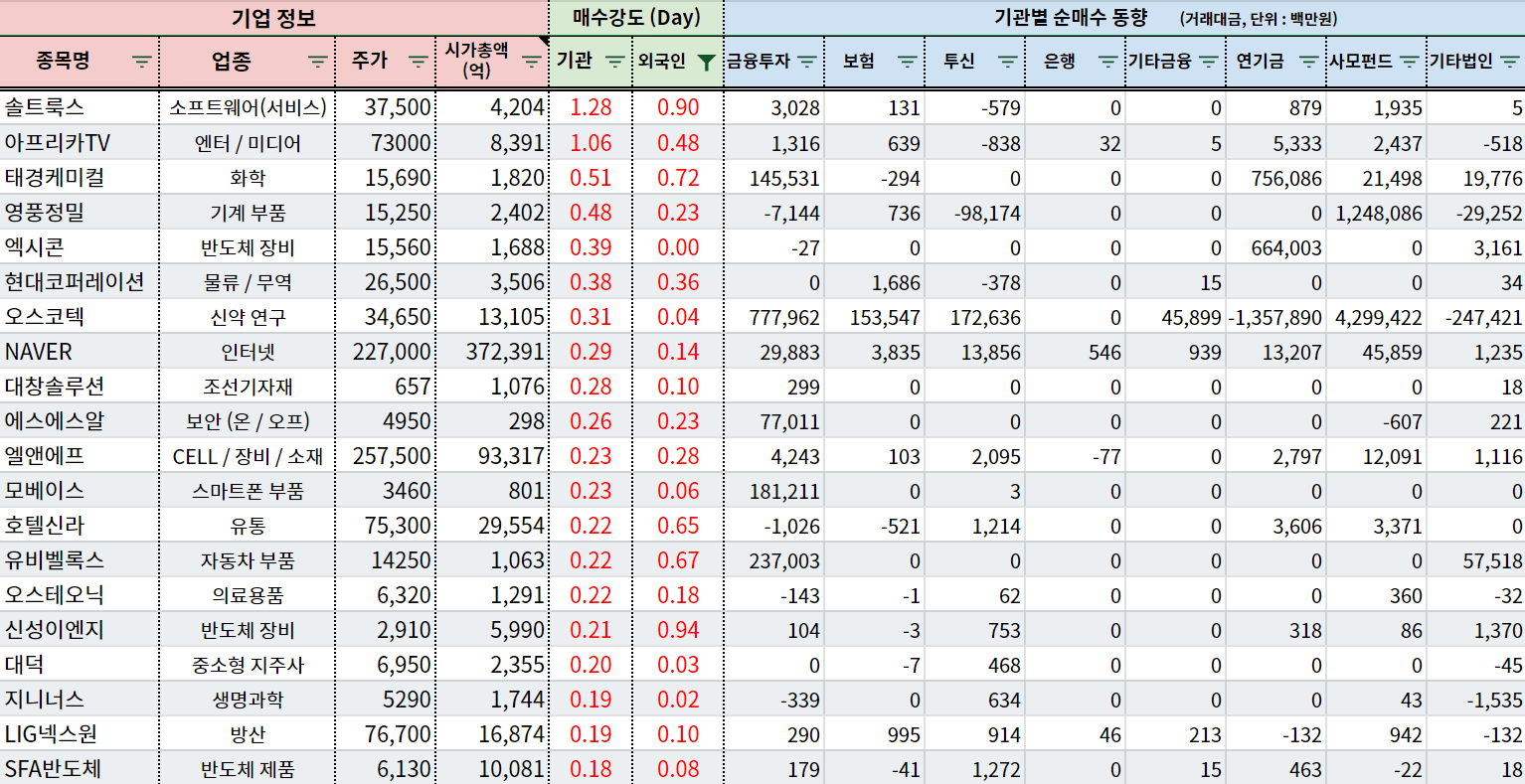This screenshot has width=1525, height=784.
Task: Select the LIG넥스원 cell
Action: (80, 733)
